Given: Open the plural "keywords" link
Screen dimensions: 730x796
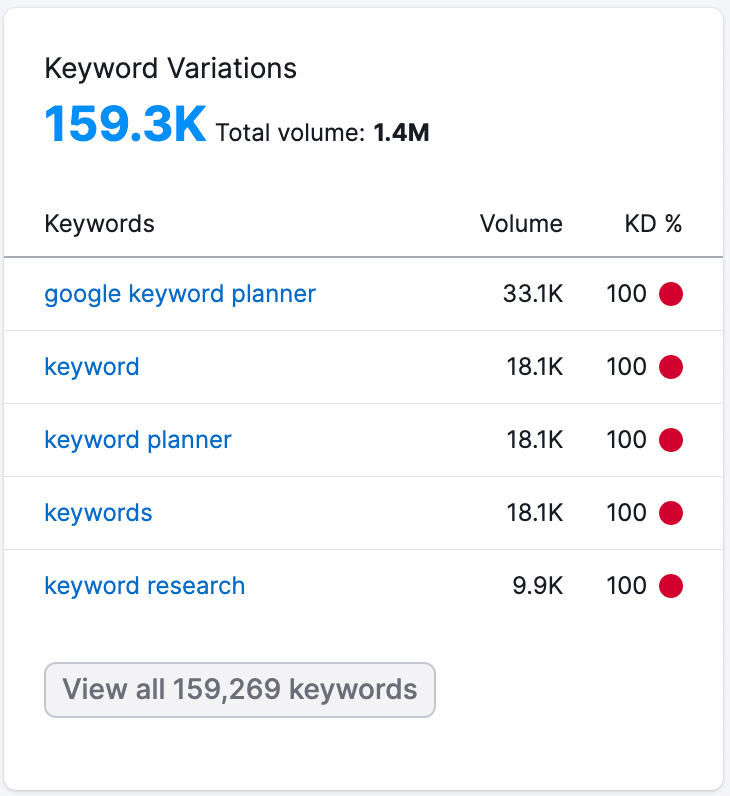Looking at the screenshot, I should tap(98, 513).
